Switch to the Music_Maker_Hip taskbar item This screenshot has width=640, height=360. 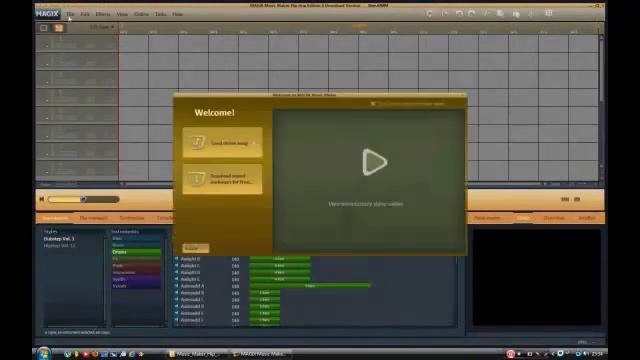click(197, 354)
